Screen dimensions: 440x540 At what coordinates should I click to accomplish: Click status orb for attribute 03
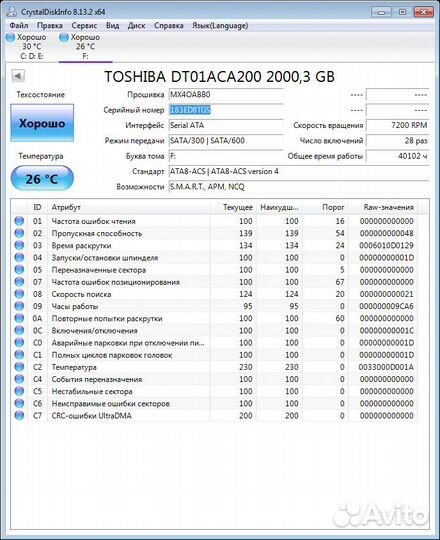pyautogui.click(x=19, y=245)
